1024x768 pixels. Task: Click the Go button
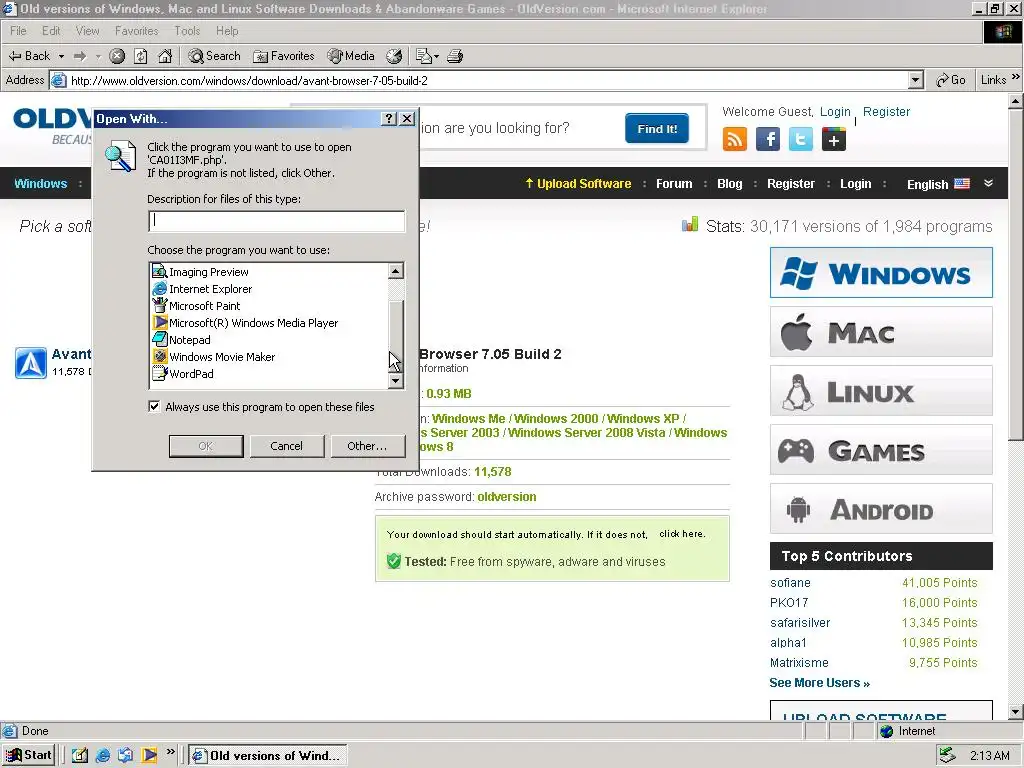[950, 80]
